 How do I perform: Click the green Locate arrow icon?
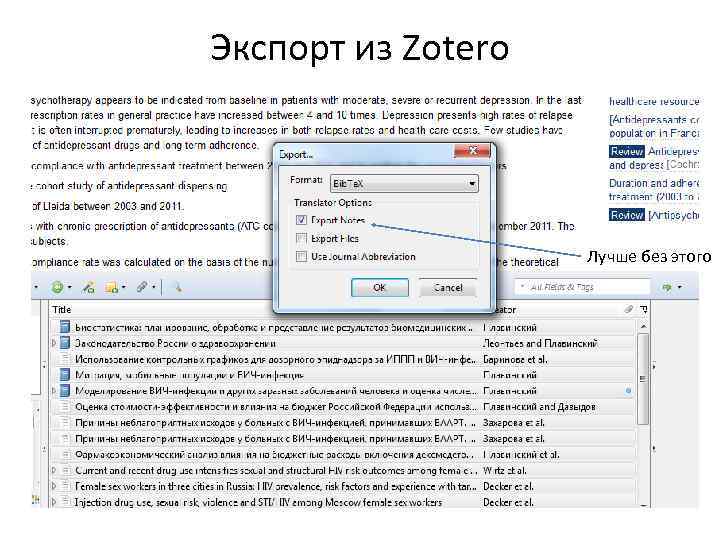coord(667,287)
